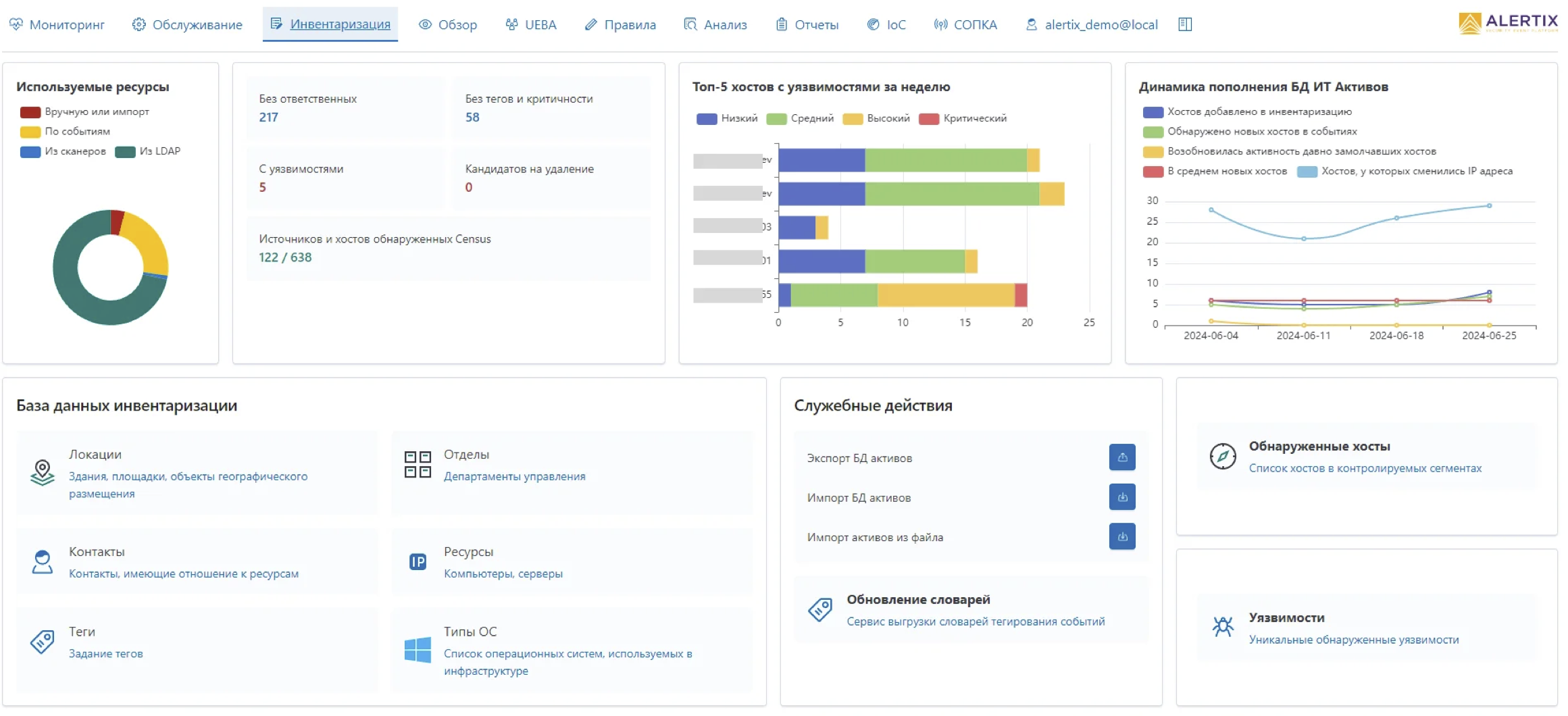Click the yellow По событиям legend swatch
Image resolution: width=1568 pixels, height=716 pixels.
(x=30, y=132)
